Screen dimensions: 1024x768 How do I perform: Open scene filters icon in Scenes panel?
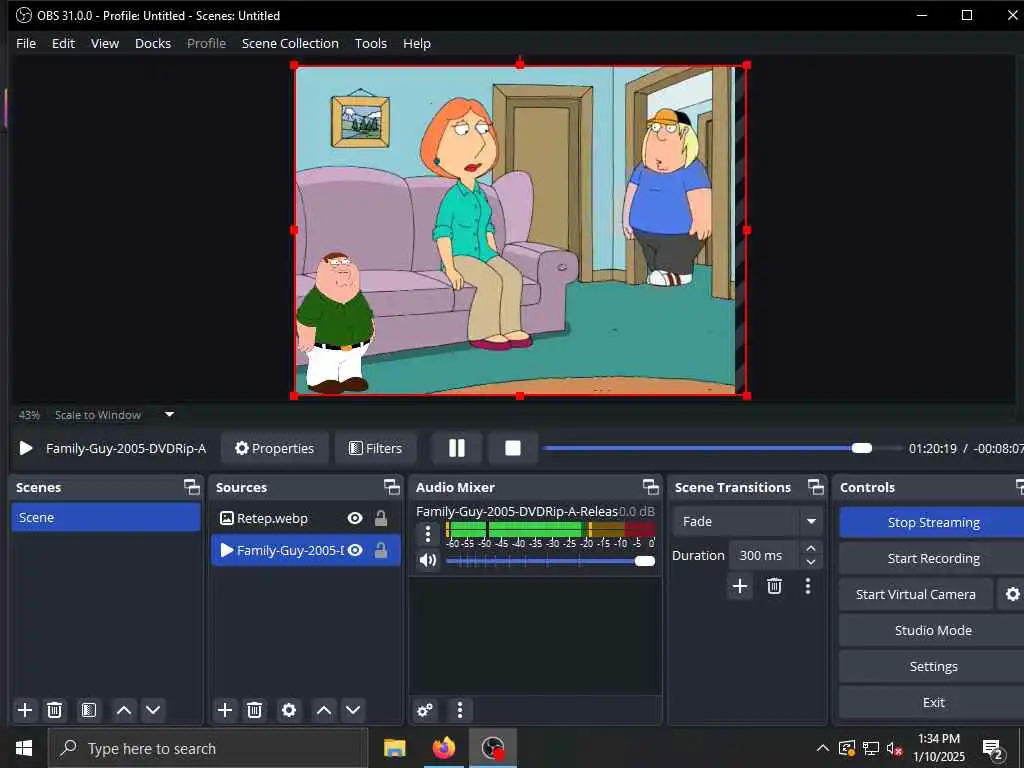(89, 710)
